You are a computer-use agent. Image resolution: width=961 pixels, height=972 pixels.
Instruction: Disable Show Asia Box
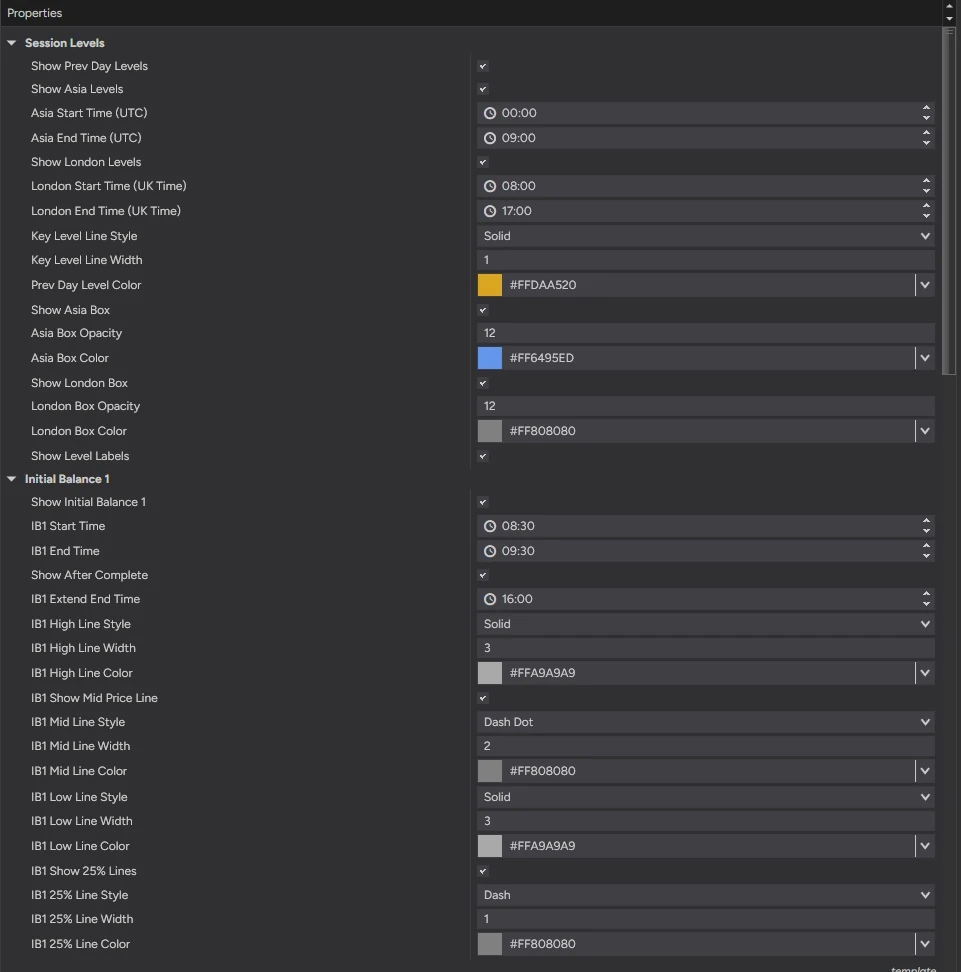click(x=483, y=310)
